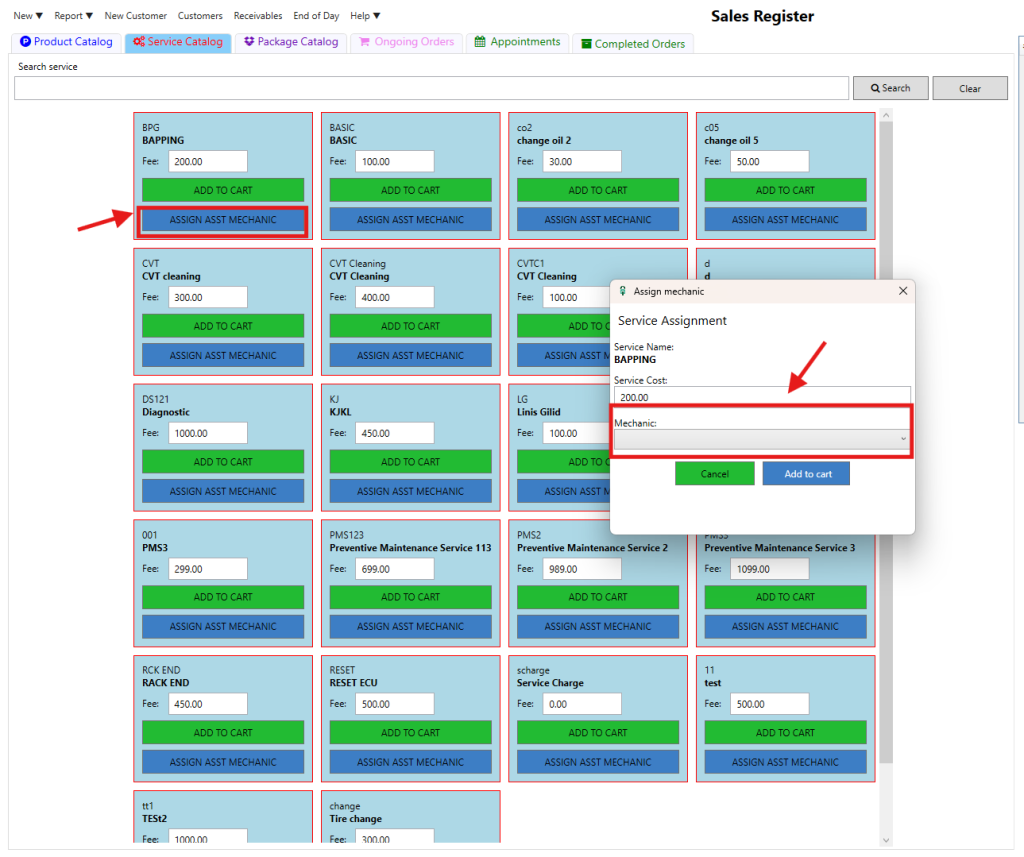Open the Help menu
1024x857 pixels.
[x=365, y=16]
